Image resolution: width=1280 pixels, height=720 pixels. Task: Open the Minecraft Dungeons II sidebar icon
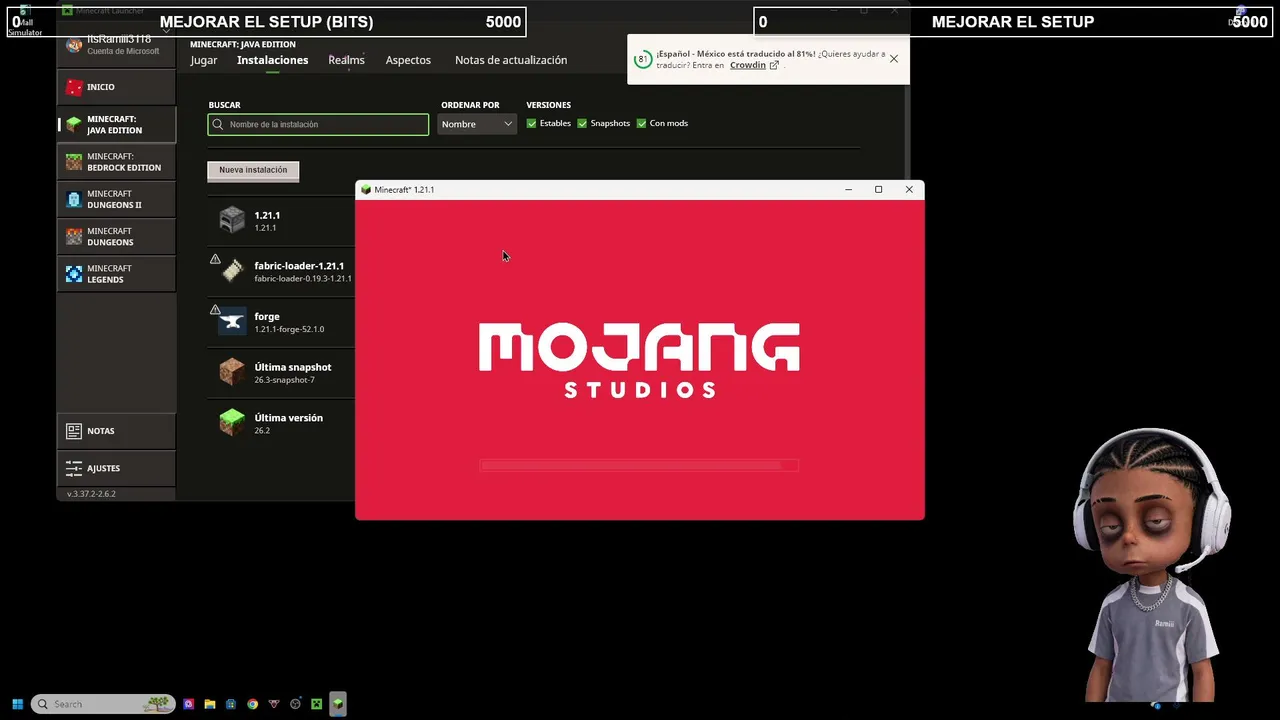74,199
